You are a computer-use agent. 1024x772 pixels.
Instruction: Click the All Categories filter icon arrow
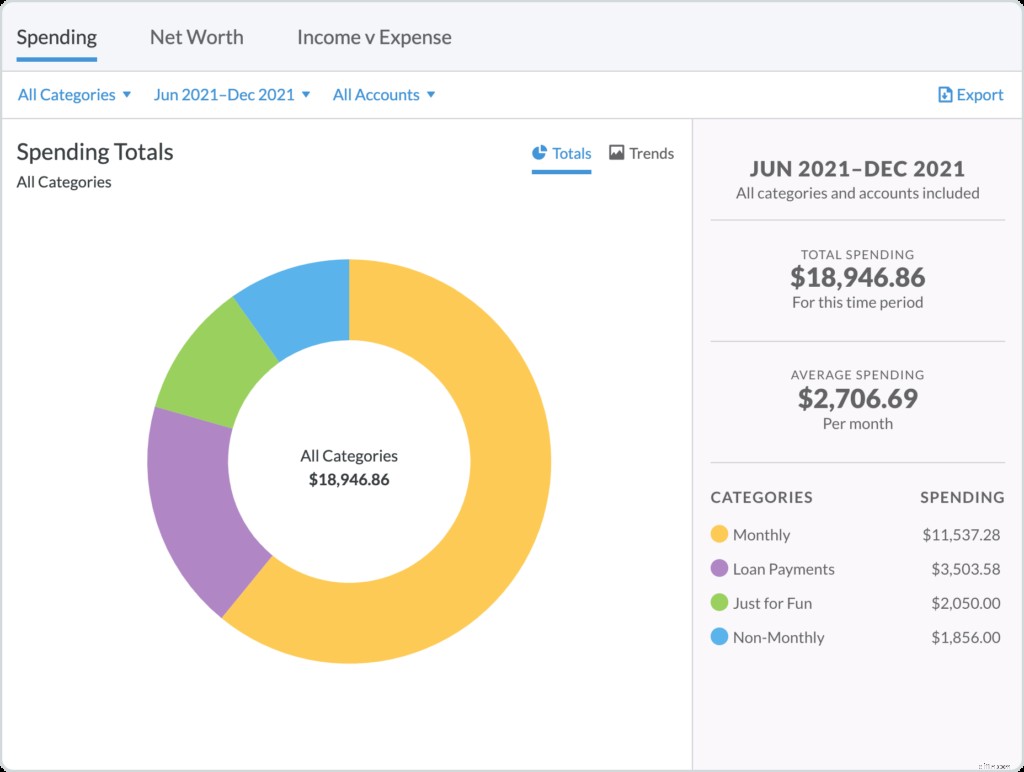pyautogui.click(x=127, y=94)
